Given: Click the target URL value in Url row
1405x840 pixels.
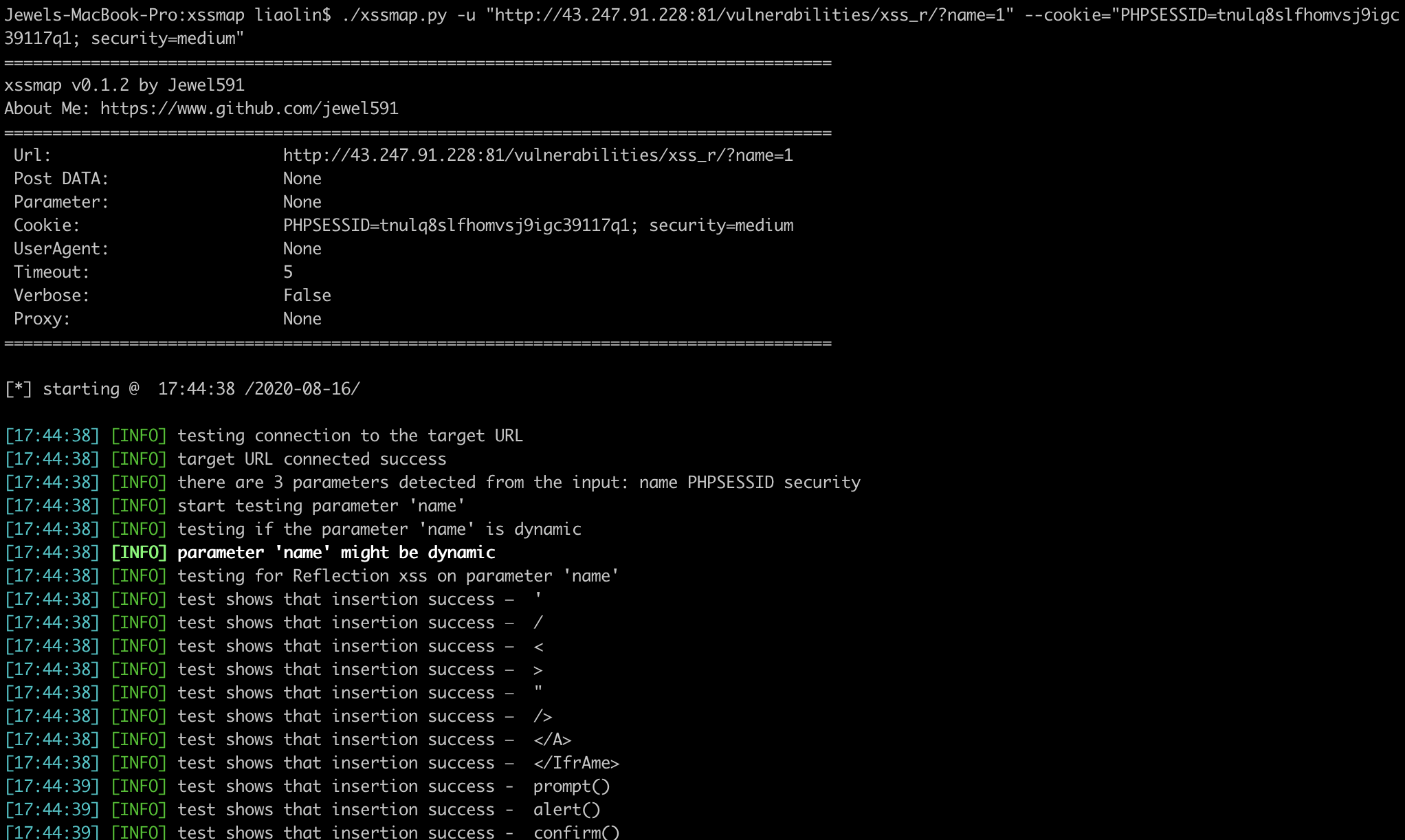Looking at the screenshot, I should point(538,155).
